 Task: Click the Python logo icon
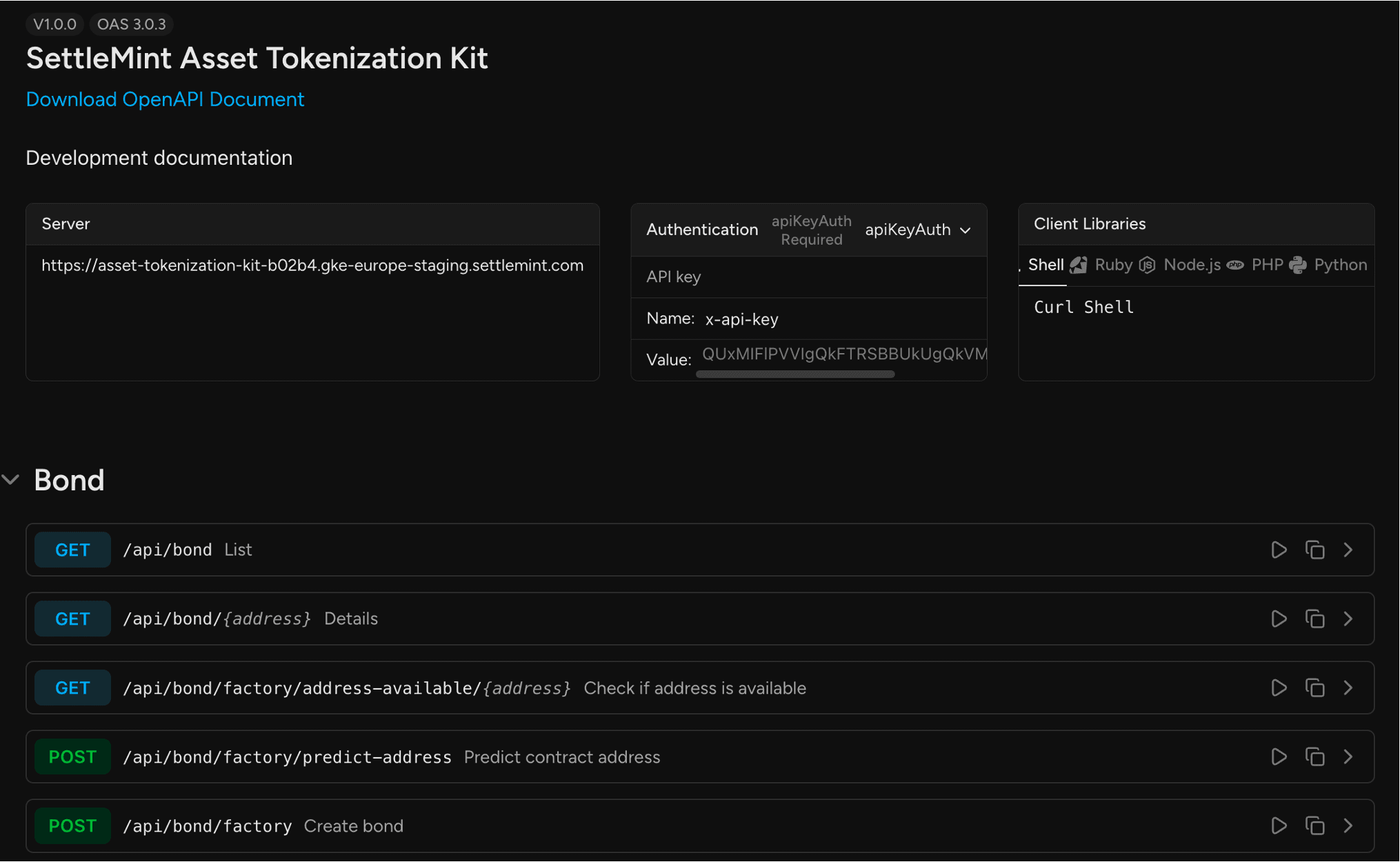[x=1298, y=265]
